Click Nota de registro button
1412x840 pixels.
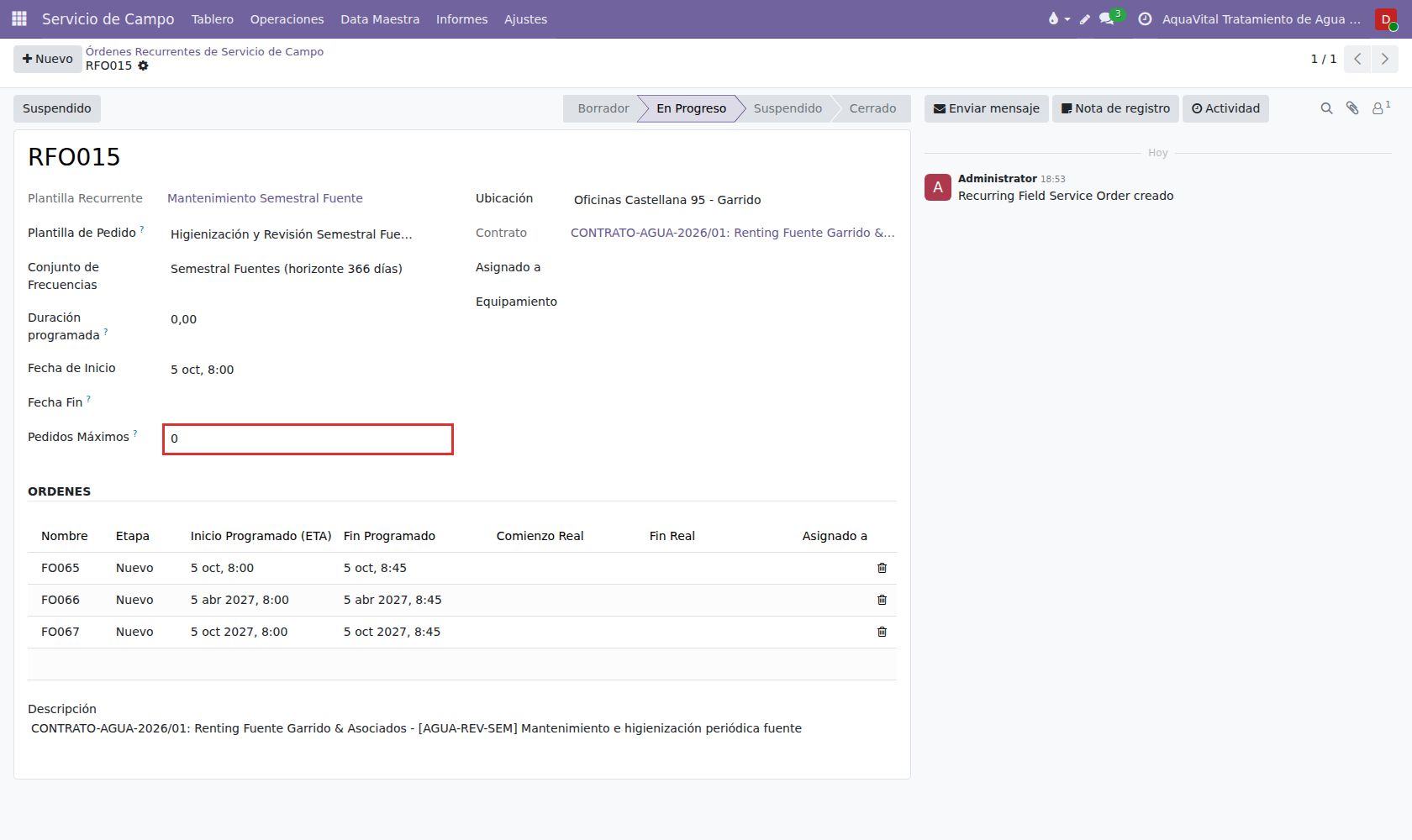pos(1115,108)
